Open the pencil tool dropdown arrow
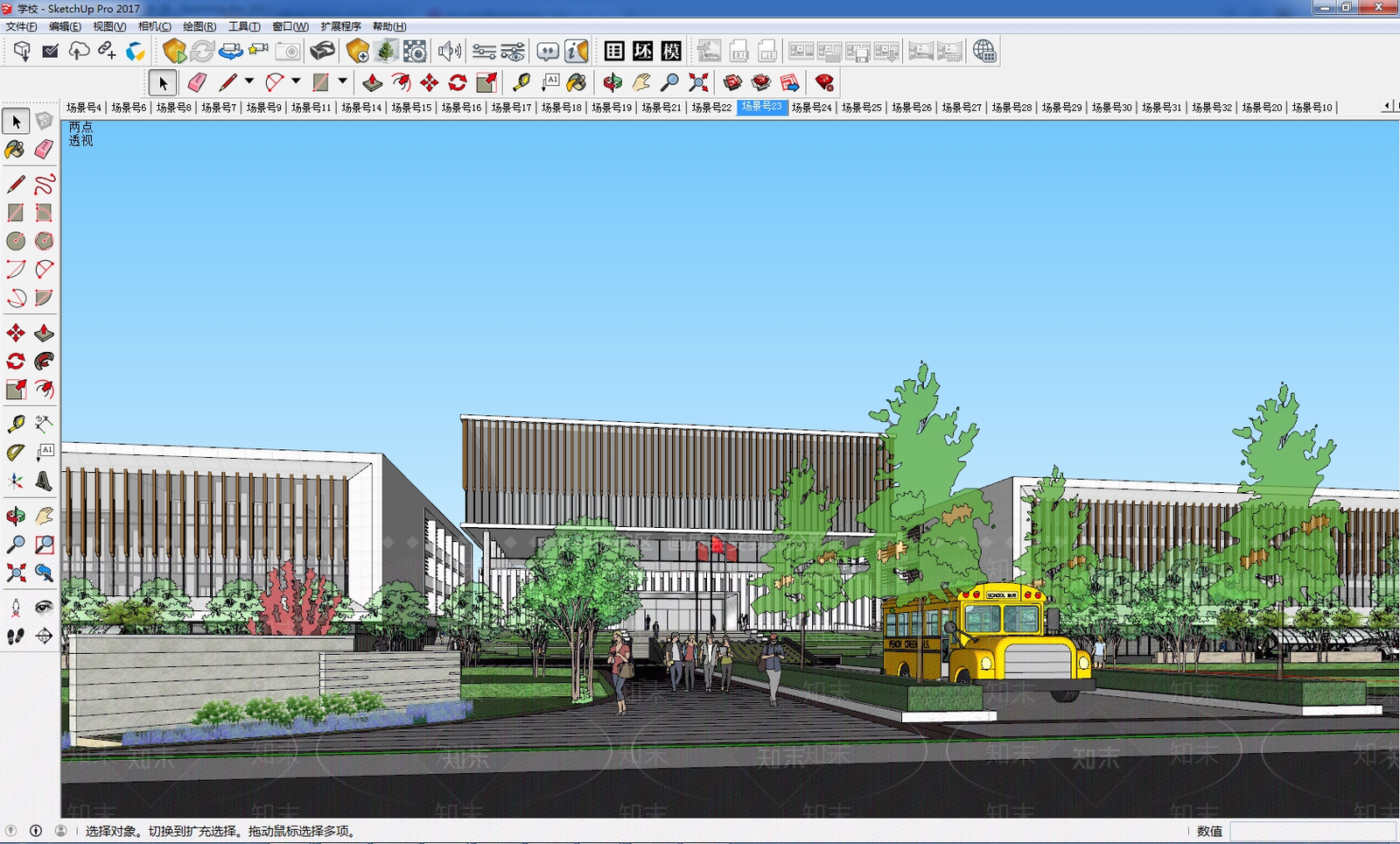 (249, 81)
